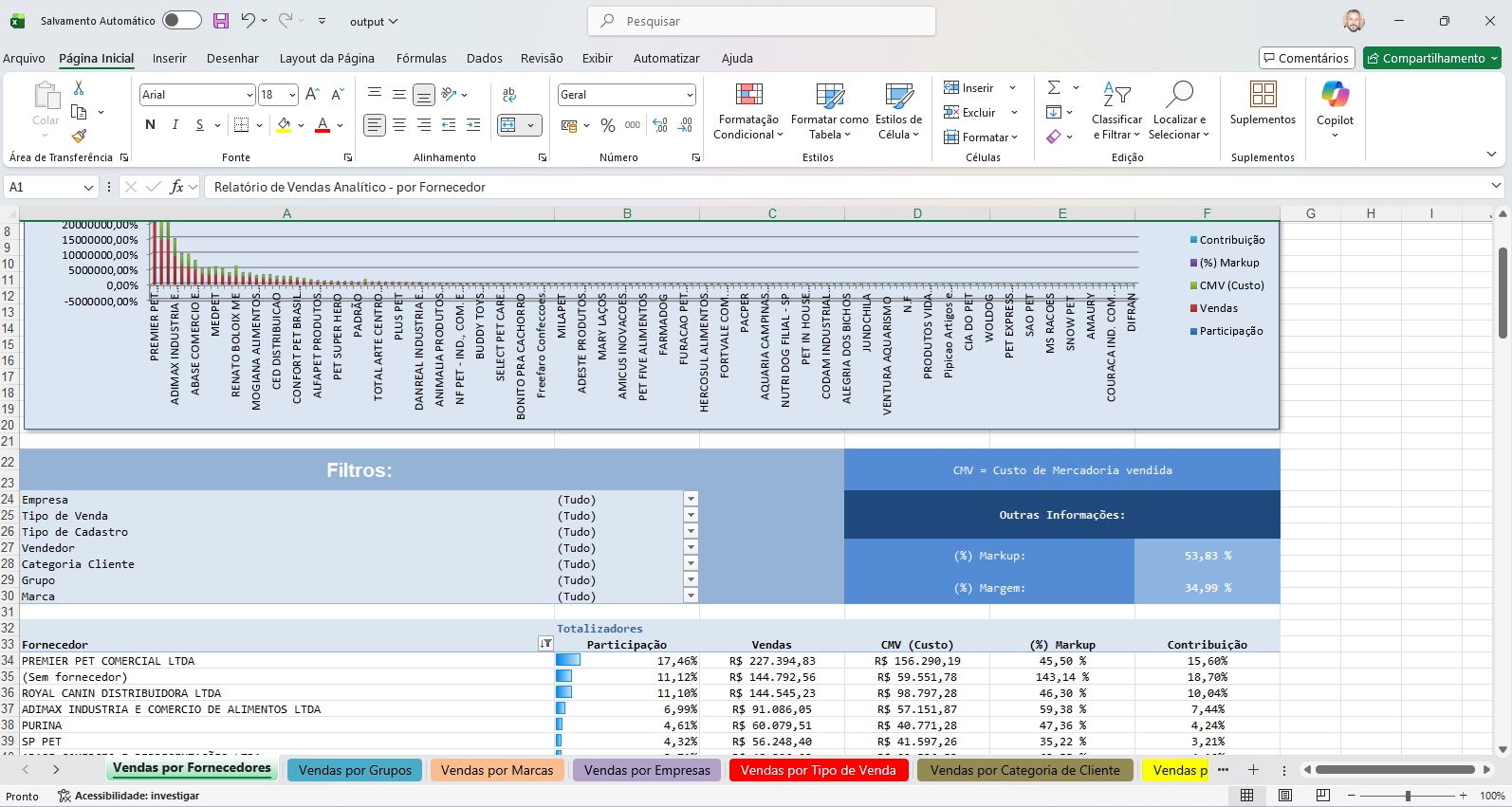The image size is (1512, 807).
Task: Toggle the Salvamento Automático switch
Action: pos(181,21)
